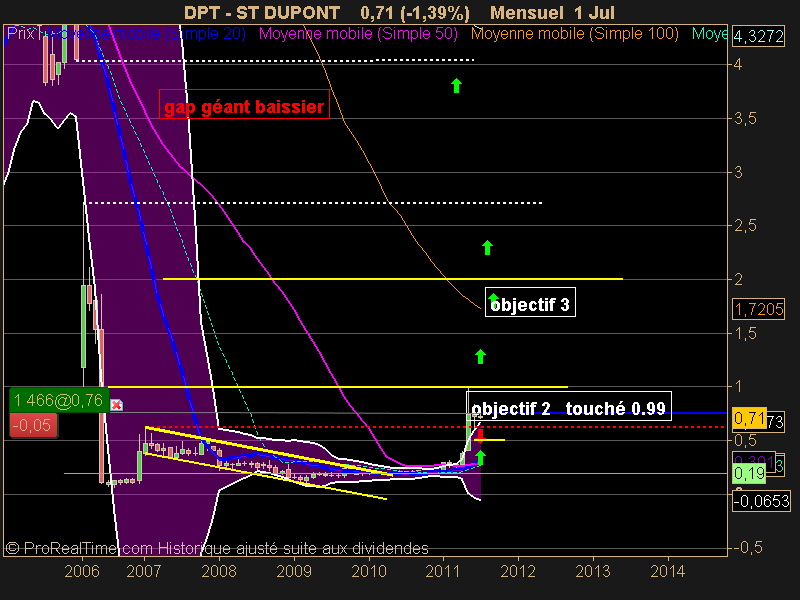
Task: Click the 3,5 tick on the price axis
Action: click(745, 119)
